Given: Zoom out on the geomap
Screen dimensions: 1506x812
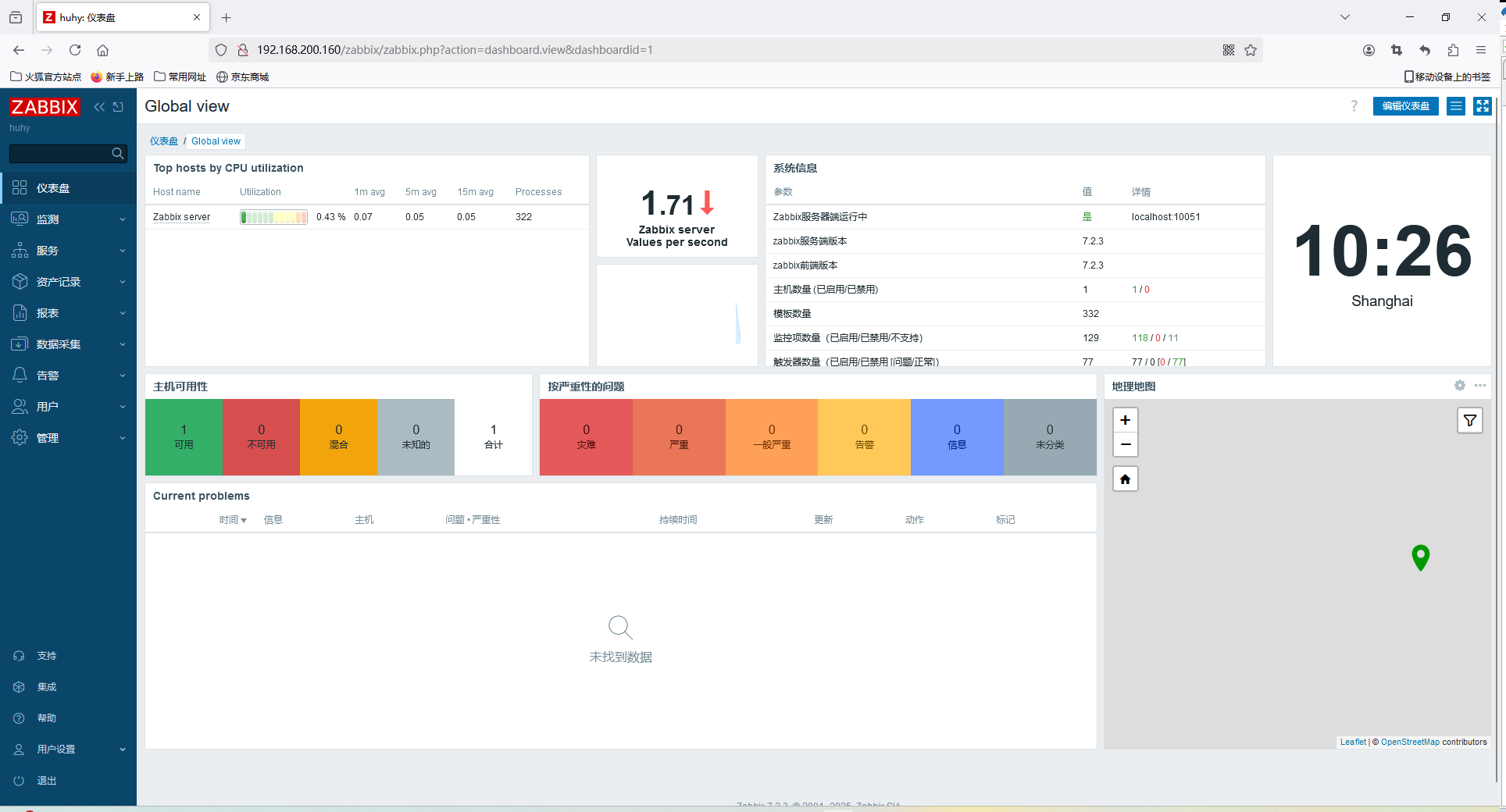Looking at the screenshot, I should pyautogui.click(x=1126, y=444).
